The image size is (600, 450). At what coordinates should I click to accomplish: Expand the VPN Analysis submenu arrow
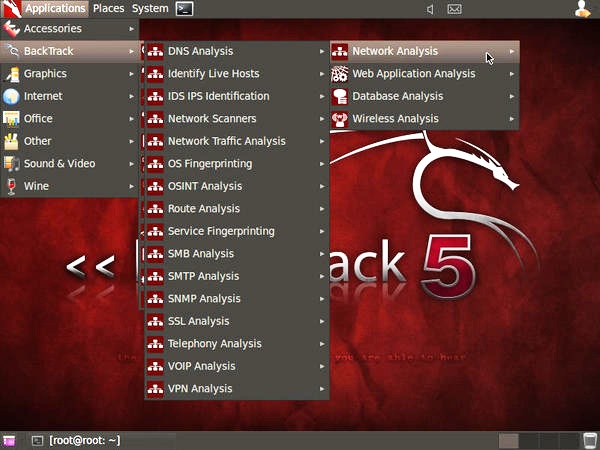tap(322, 389)
